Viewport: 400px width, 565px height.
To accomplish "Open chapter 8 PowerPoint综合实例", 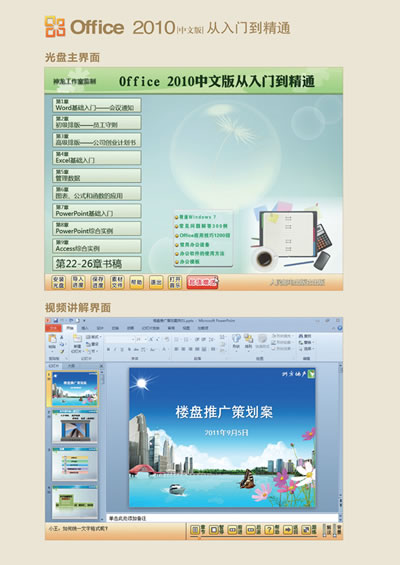I will coord(97,228).
